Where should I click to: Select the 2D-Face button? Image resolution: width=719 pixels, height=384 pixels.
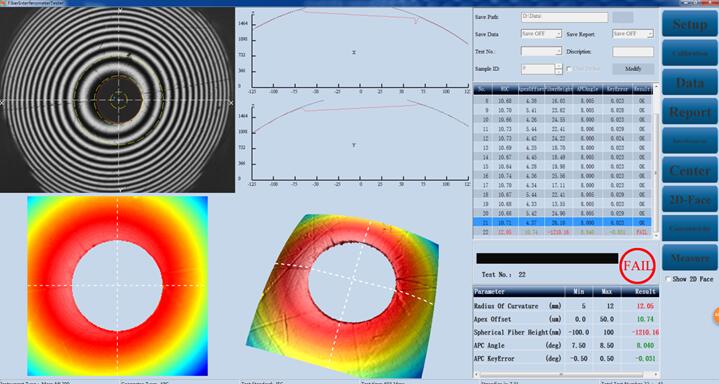tap(690, 200)
